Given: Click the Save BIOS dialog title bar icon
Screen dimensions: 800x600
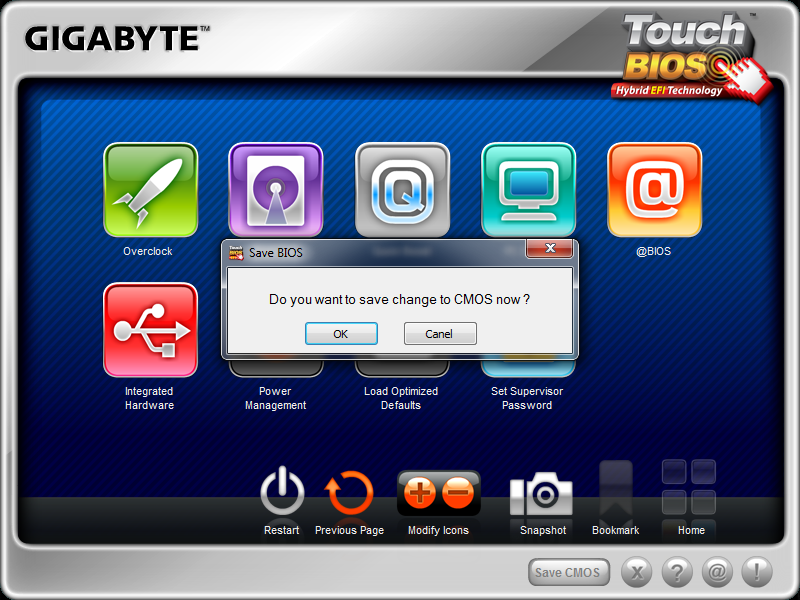Looking at the screenshot, I should pos(236,253).
